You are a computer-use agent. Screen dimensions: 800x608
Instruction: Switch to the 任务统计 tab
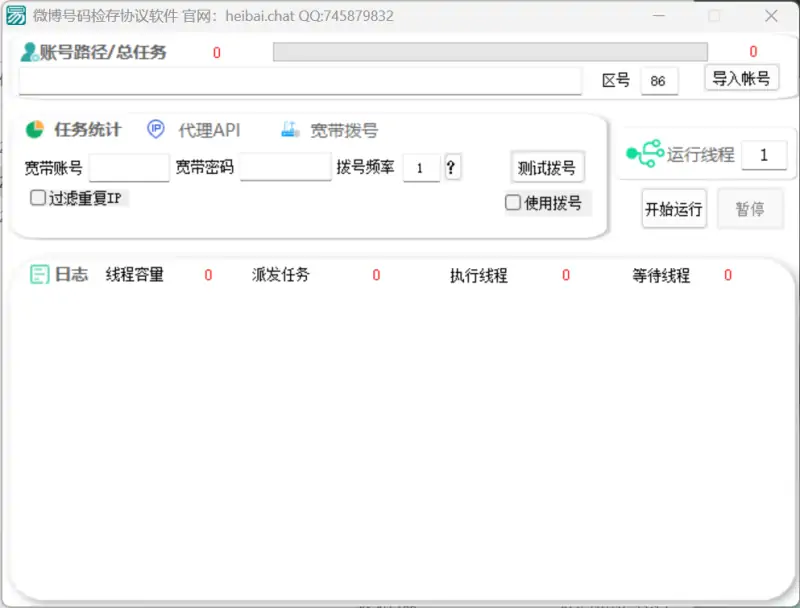[x=87, y=130]
